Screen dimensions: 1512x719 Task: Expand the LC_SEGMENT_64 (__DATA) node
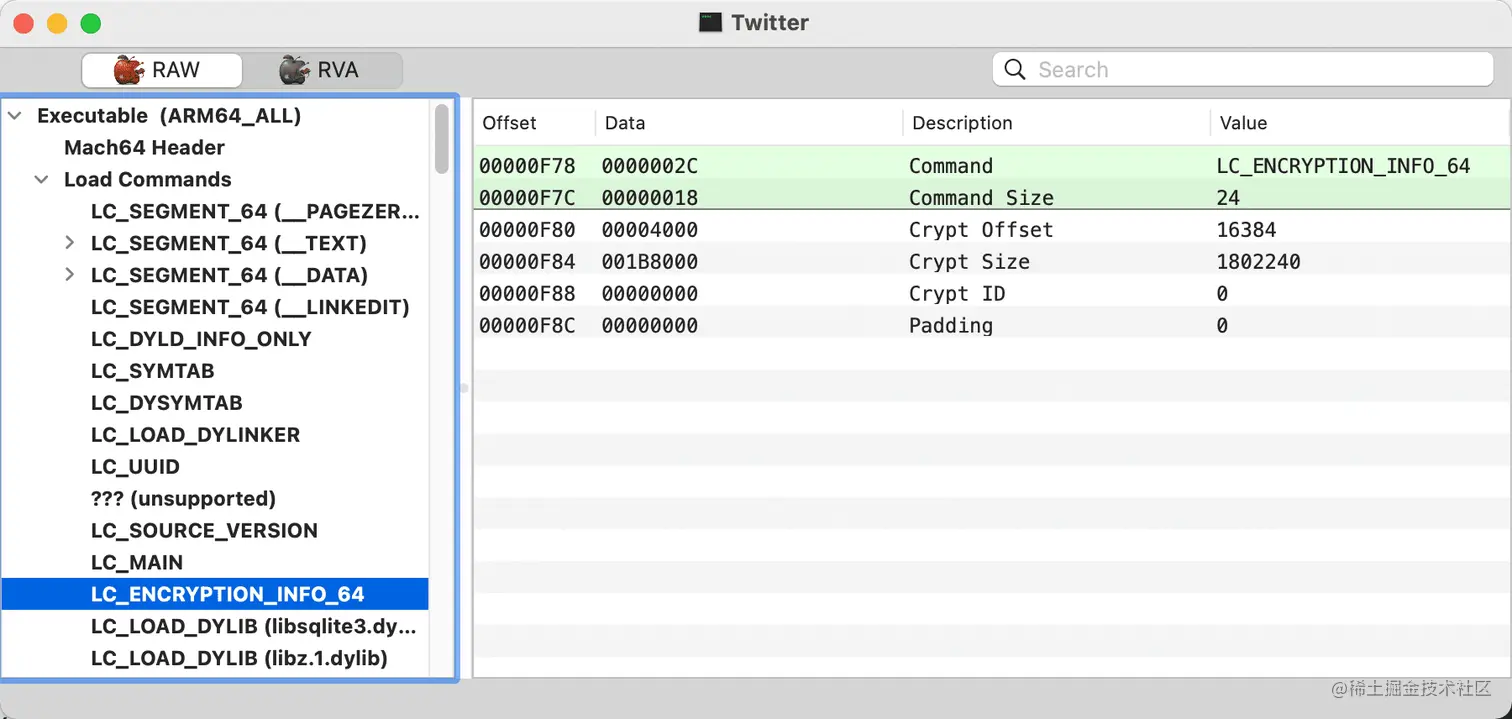(69, 275)
